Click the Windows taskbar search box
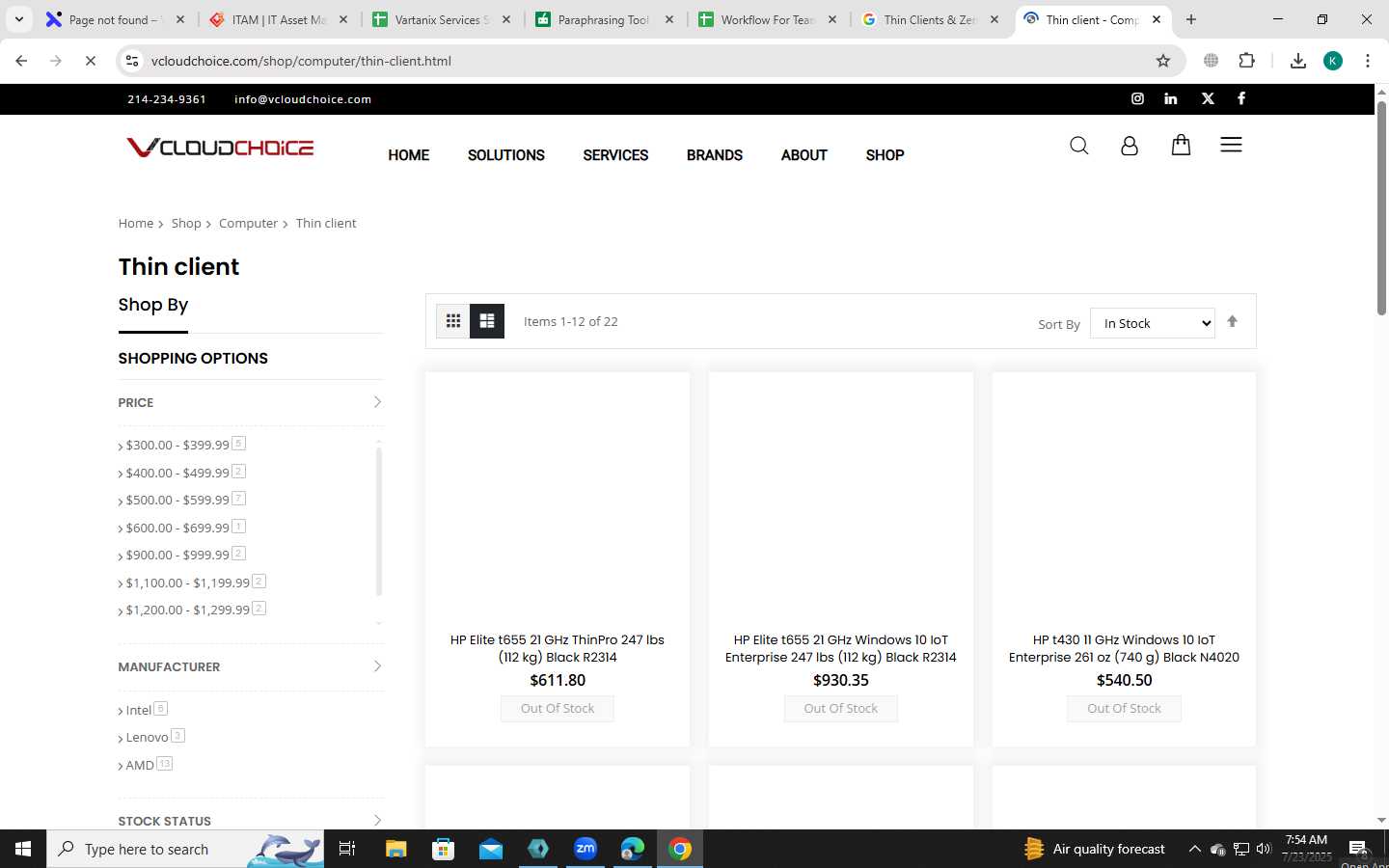The width and height of the screenshot is (1389, 868). [x=185, y=849]
